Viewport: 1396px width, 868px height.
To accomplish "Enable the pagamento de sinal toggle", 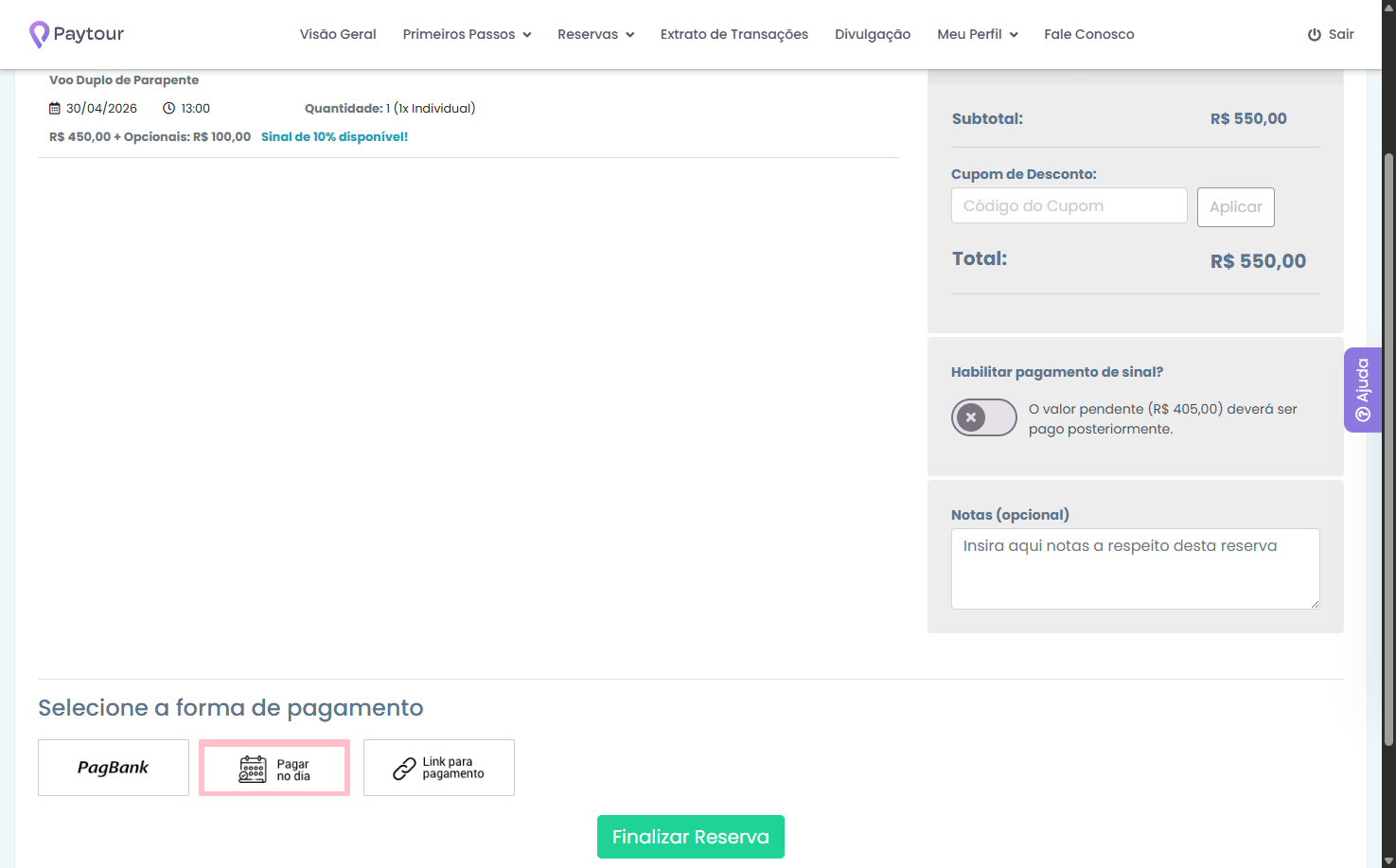I will (x=984, y=417).
